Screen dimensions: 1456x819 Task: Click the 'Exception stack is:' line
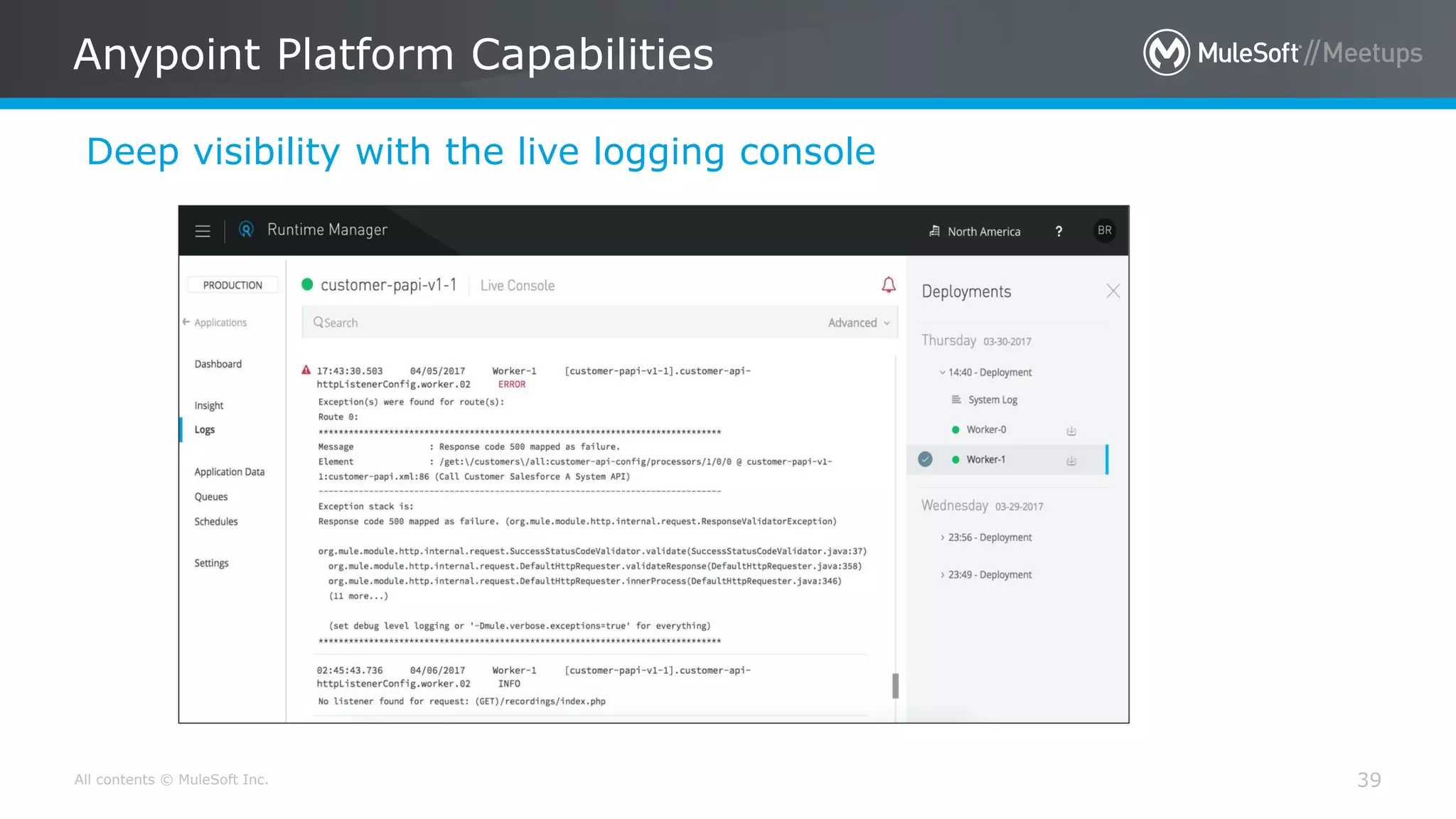tap(365, 507)
